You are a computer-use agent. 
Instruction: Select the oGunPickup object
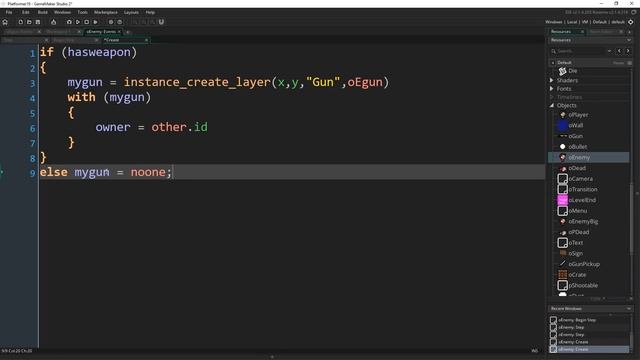click(584, 264)
